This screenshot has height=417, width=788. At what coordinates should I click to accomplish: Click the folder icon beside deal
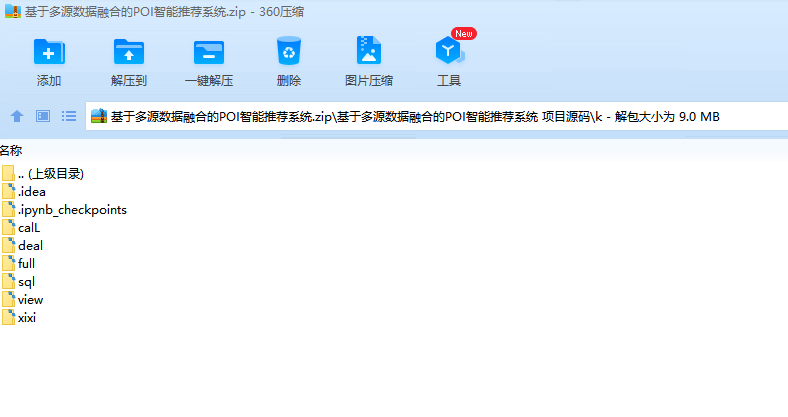[9, 245]
